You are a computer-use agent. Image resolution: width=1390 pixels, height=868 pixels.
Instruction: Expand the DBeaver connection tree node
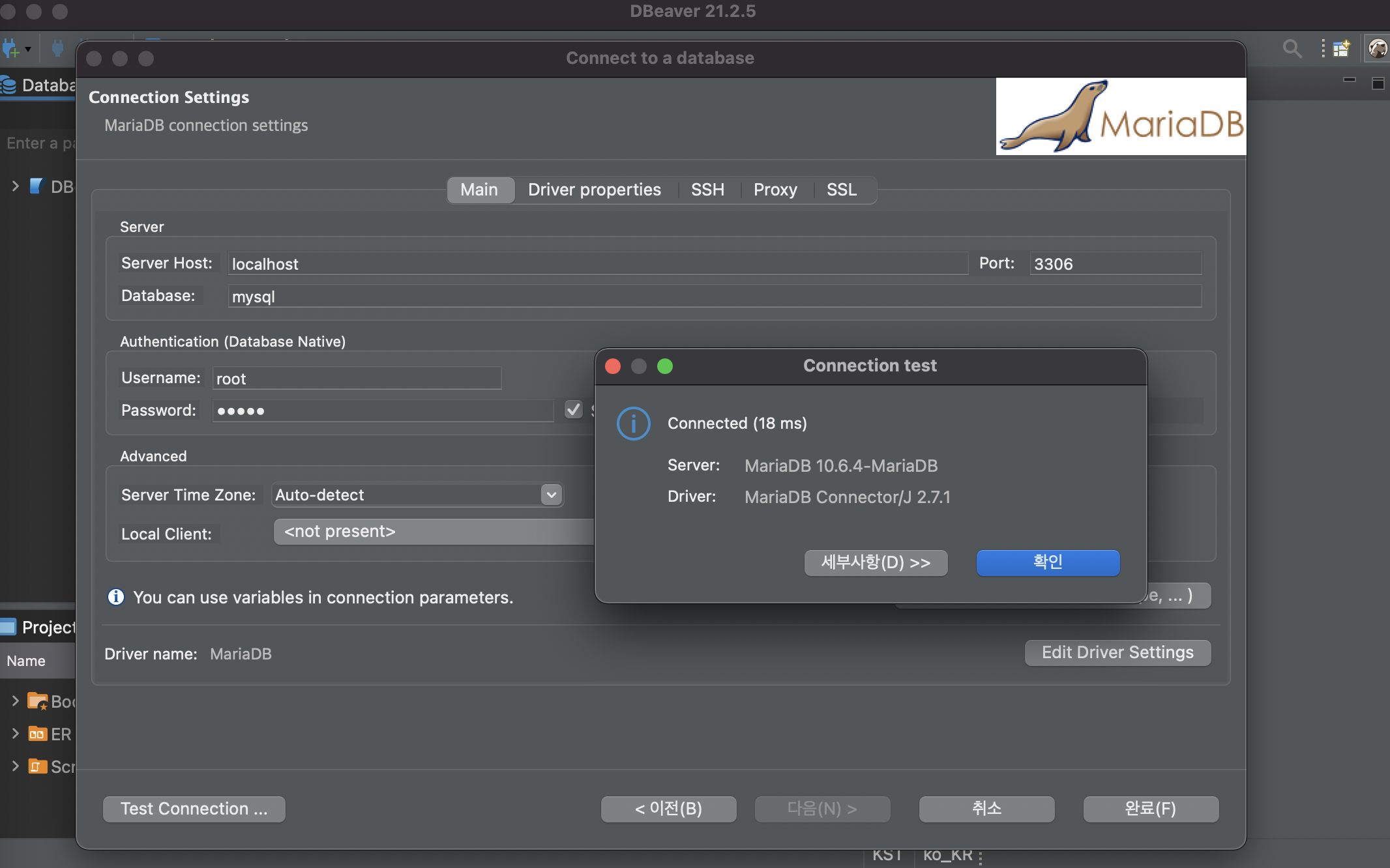coord(15,186)
